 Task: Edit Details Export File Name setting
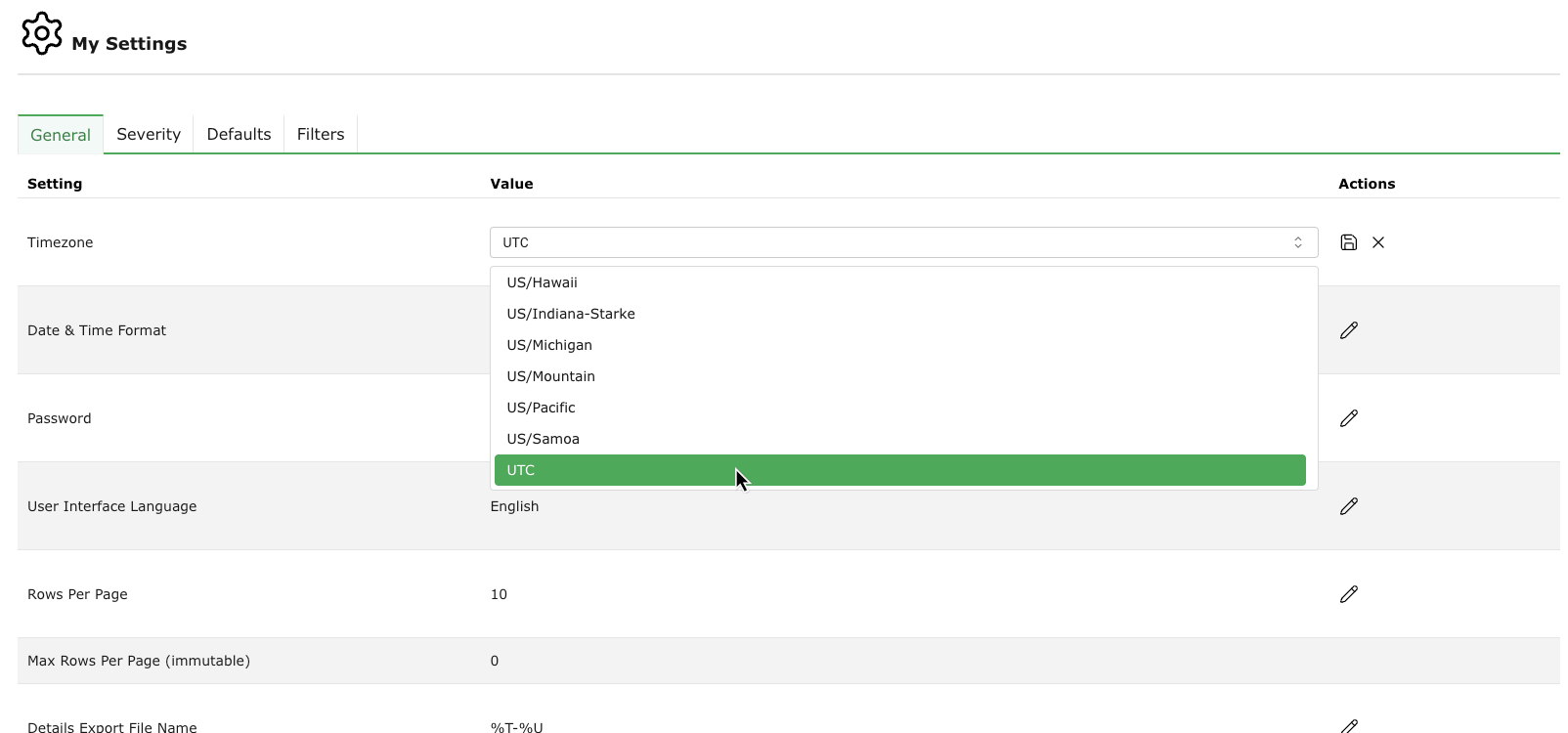(x=1349, y=725)
